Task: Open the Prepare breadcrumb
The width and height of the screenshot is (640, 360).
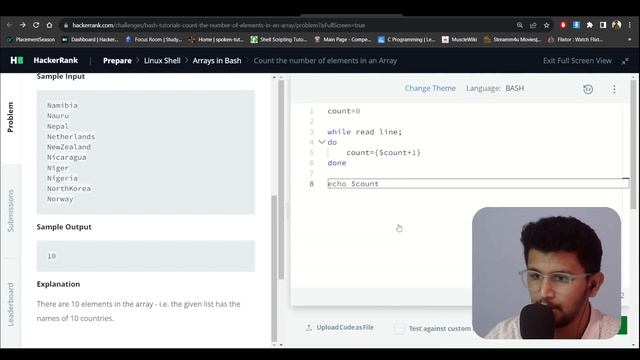Action: 117,60
